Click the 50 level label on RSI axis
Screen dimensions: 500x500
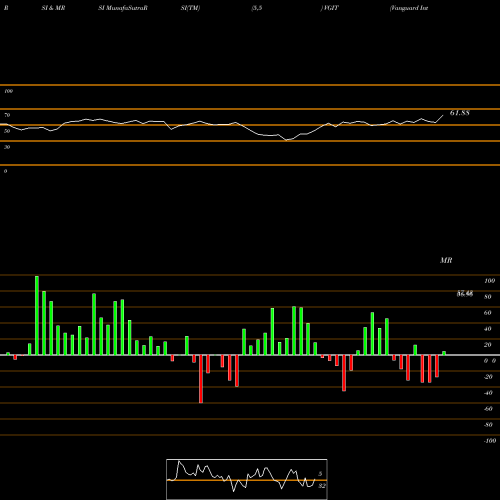[7, 131]
